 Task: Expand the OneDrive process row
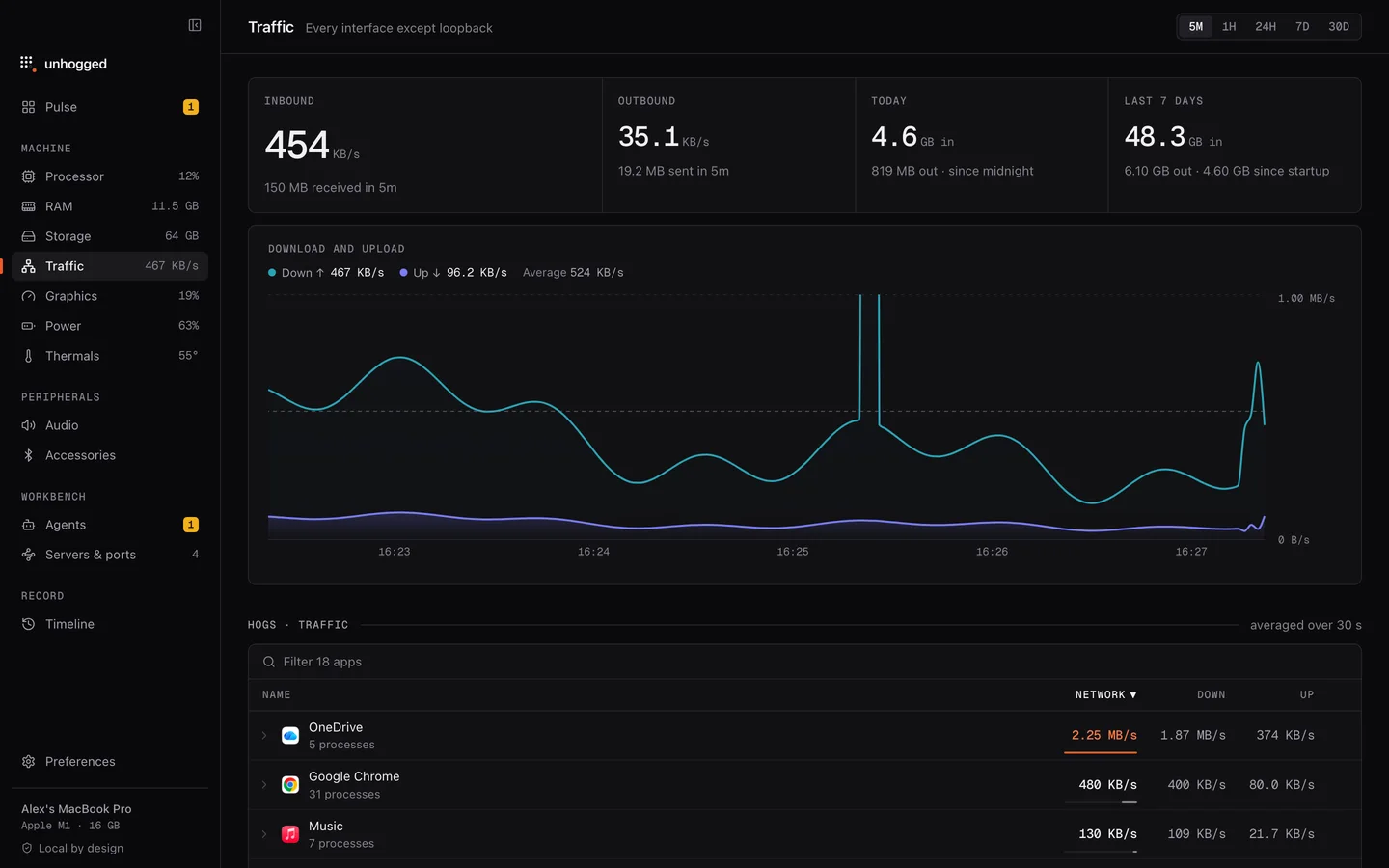pos(264,736)
